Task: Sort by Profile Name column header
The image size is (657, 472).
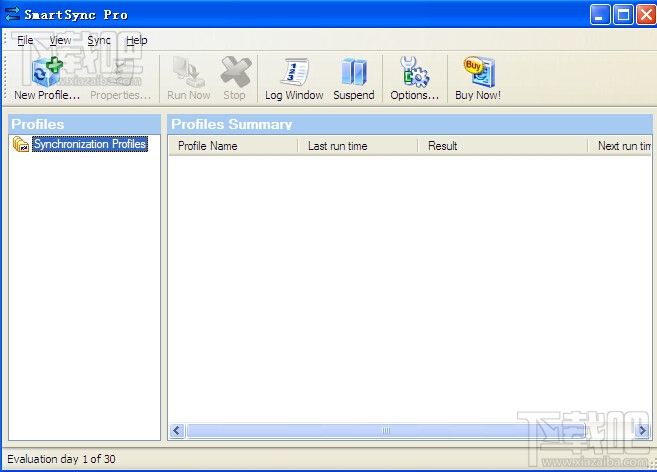Action: pyautogui.click(x=233, y=146)
